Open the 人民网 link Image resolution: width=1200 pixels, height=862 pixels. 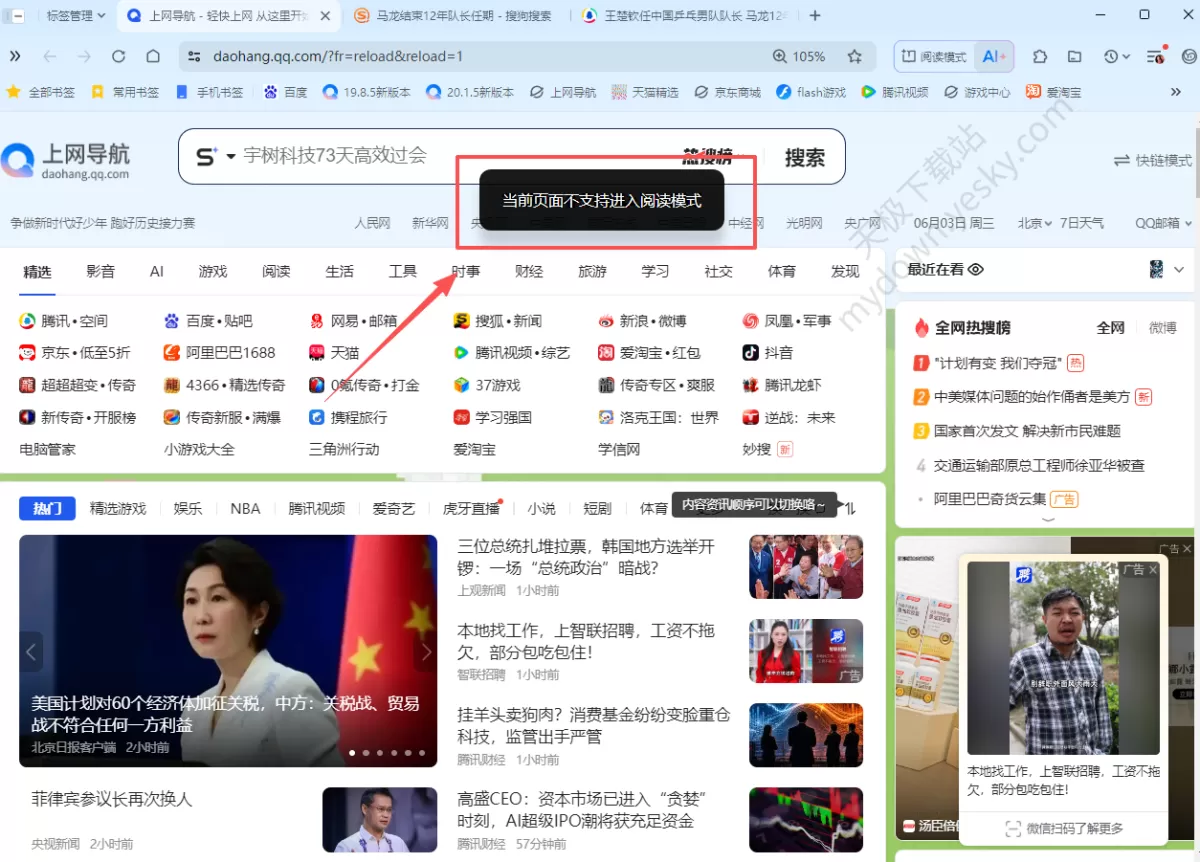tap(372, 223)
